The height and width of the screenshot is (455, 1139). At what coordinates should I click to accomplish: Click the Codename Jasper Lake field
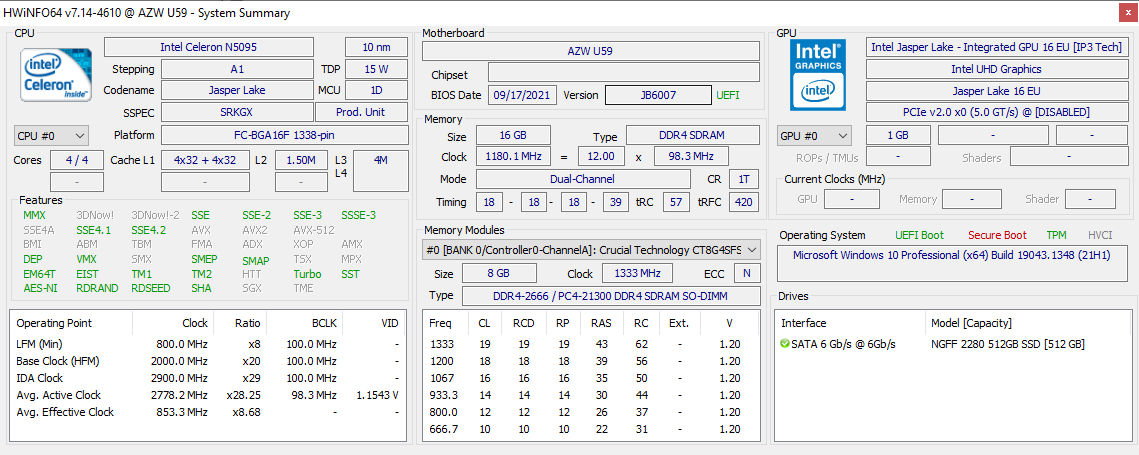(238, 91)
